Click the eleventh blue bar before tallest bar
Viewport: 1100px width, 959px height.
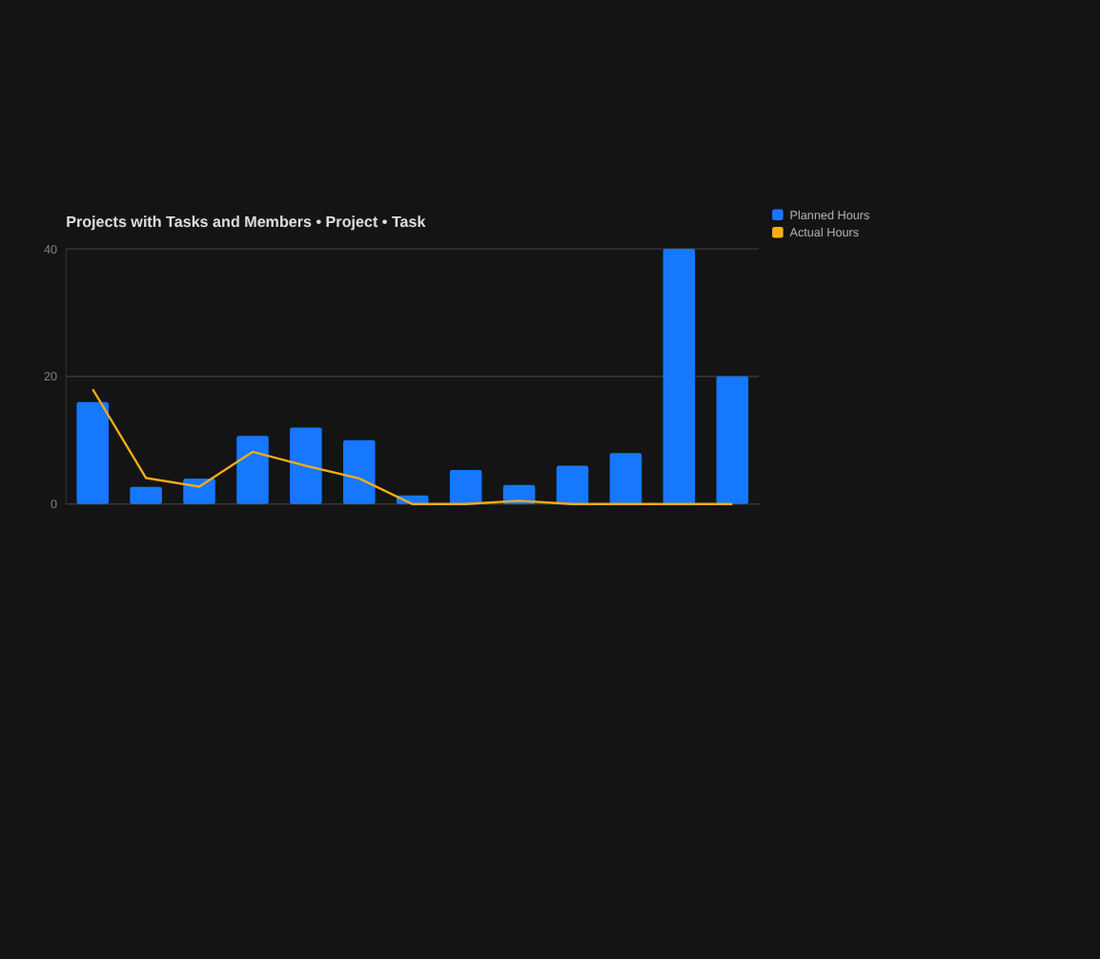[625, 478]
